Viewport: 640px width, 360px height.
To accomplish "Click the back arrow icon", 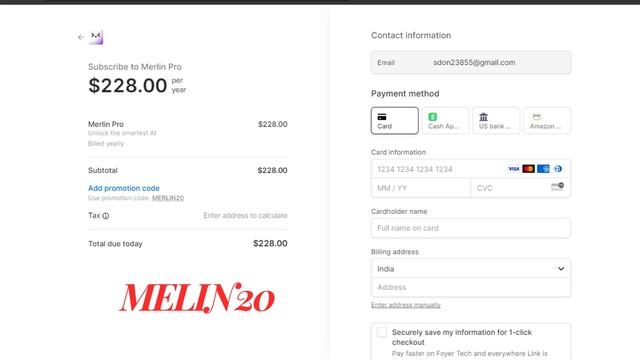I will [x=81, y=37].
